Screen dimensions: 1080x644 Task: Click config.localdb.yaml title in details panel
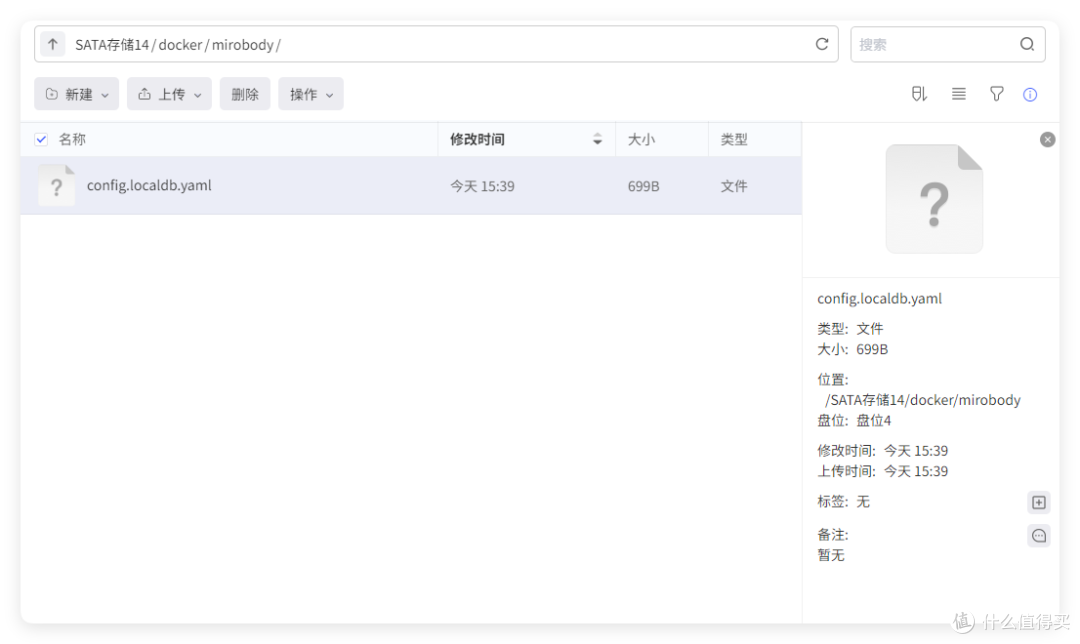pos(879,299)
